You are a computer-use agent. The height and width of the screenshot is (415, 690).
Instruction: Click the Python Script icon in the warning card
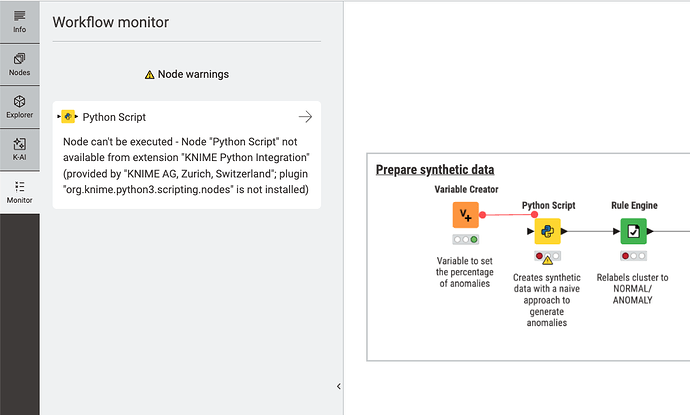click(x=68, y=117)
